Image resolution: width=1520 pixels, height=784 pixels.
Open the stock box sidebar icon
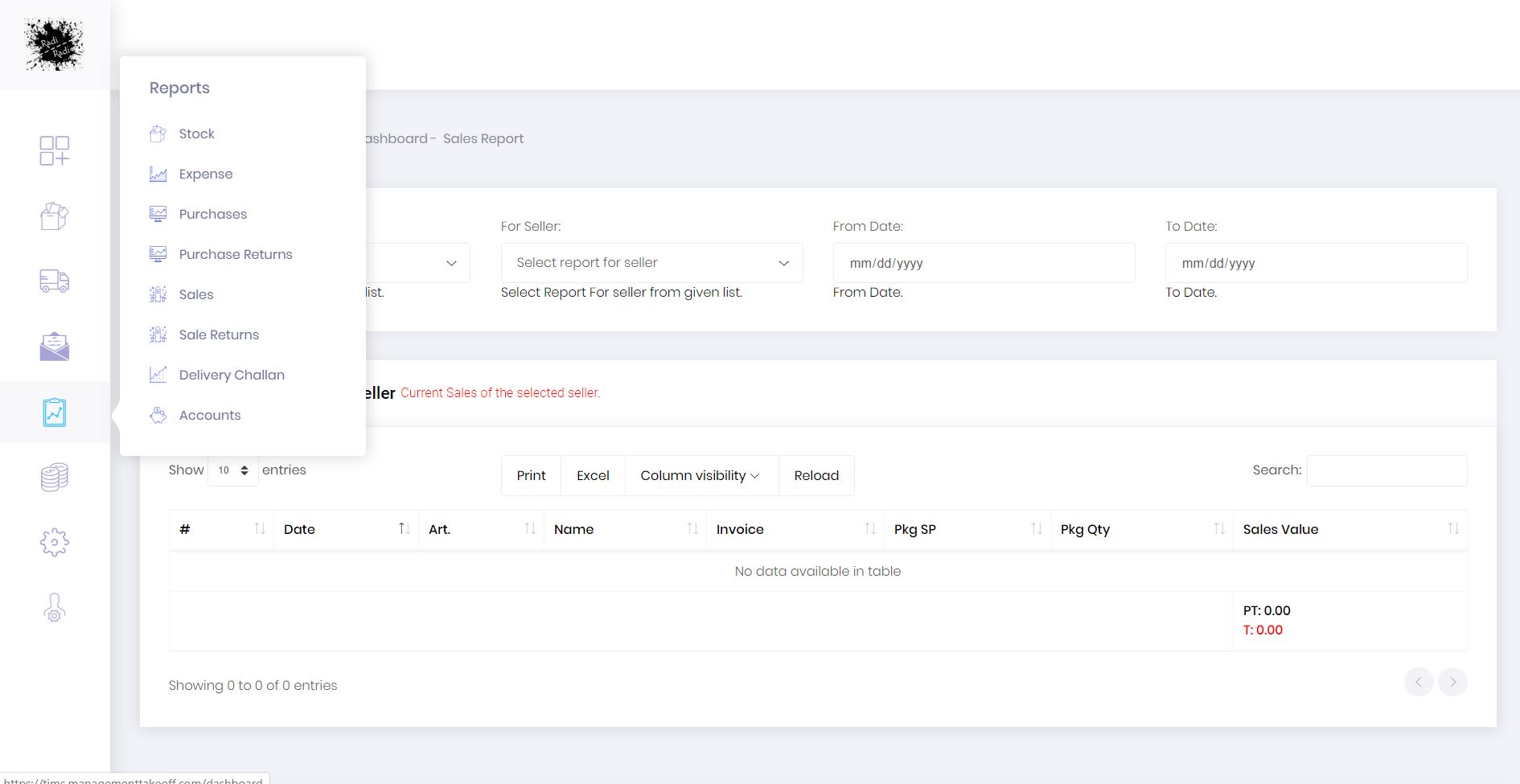55,216
